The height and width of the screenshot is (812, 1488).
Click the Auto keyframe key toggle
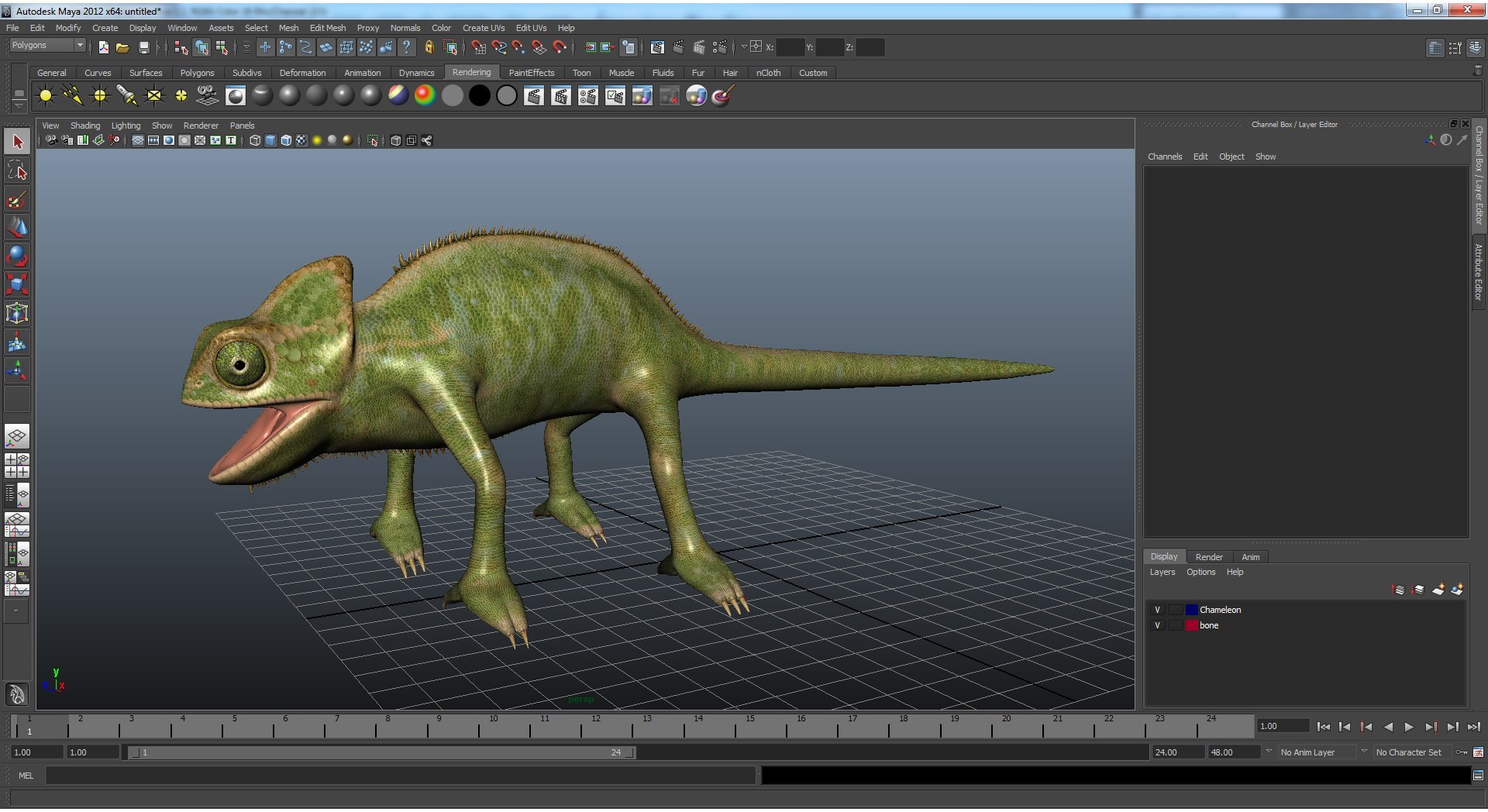pyautogui.click(x=1461, y=752)
